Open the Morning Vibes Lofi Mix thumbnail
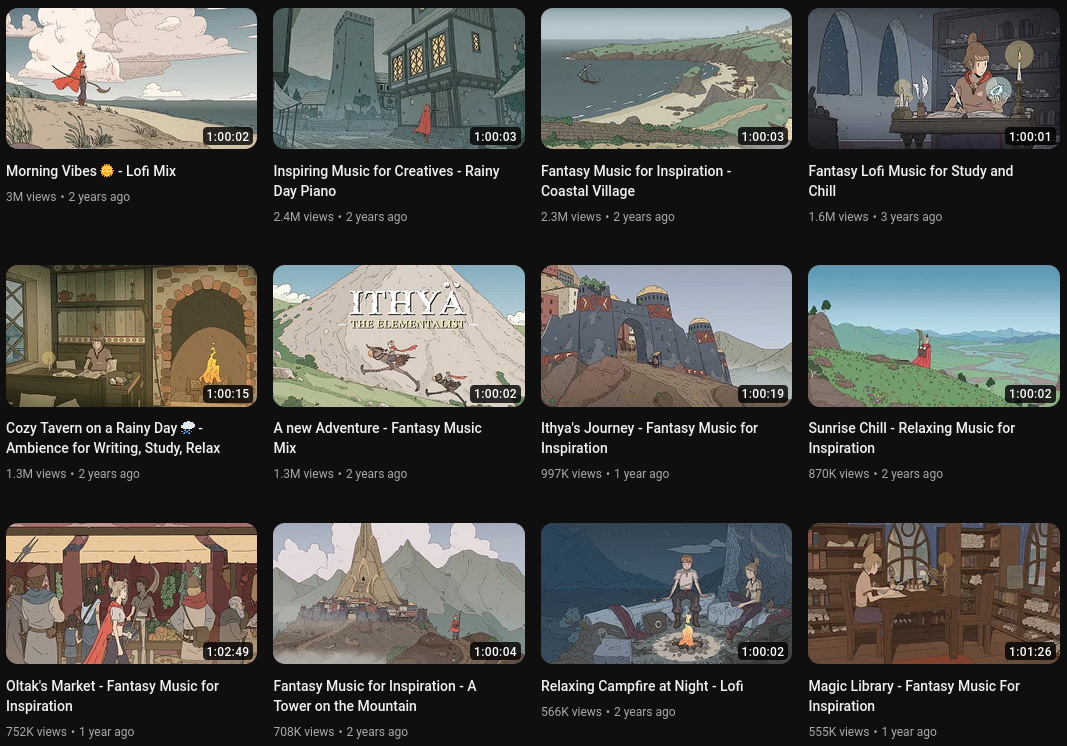 coord(131,78)
